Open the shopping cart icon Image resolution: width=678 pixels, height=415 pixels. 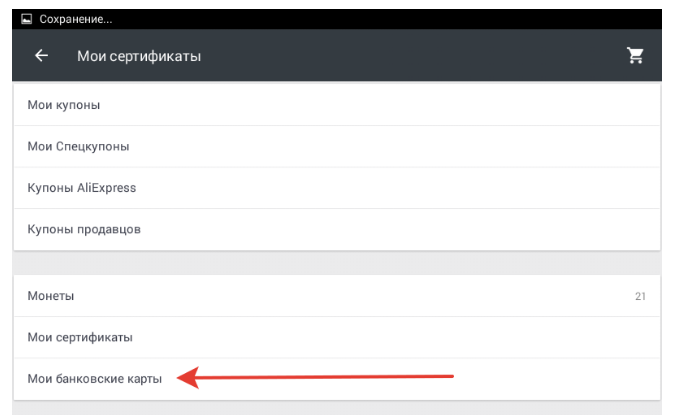[x=635, y=56]
